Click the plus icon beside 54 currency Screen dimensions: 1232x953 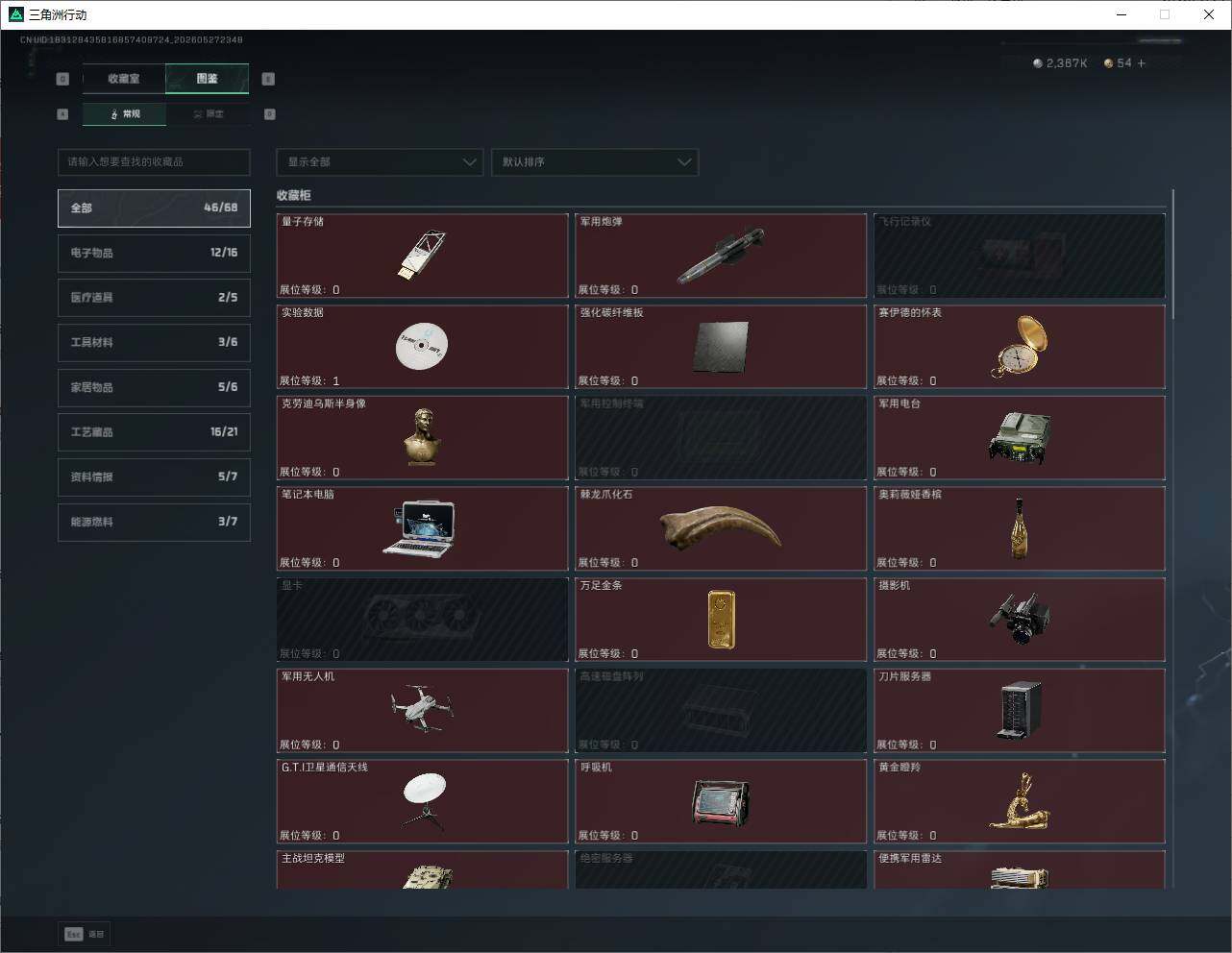(x=1142, y=63)
